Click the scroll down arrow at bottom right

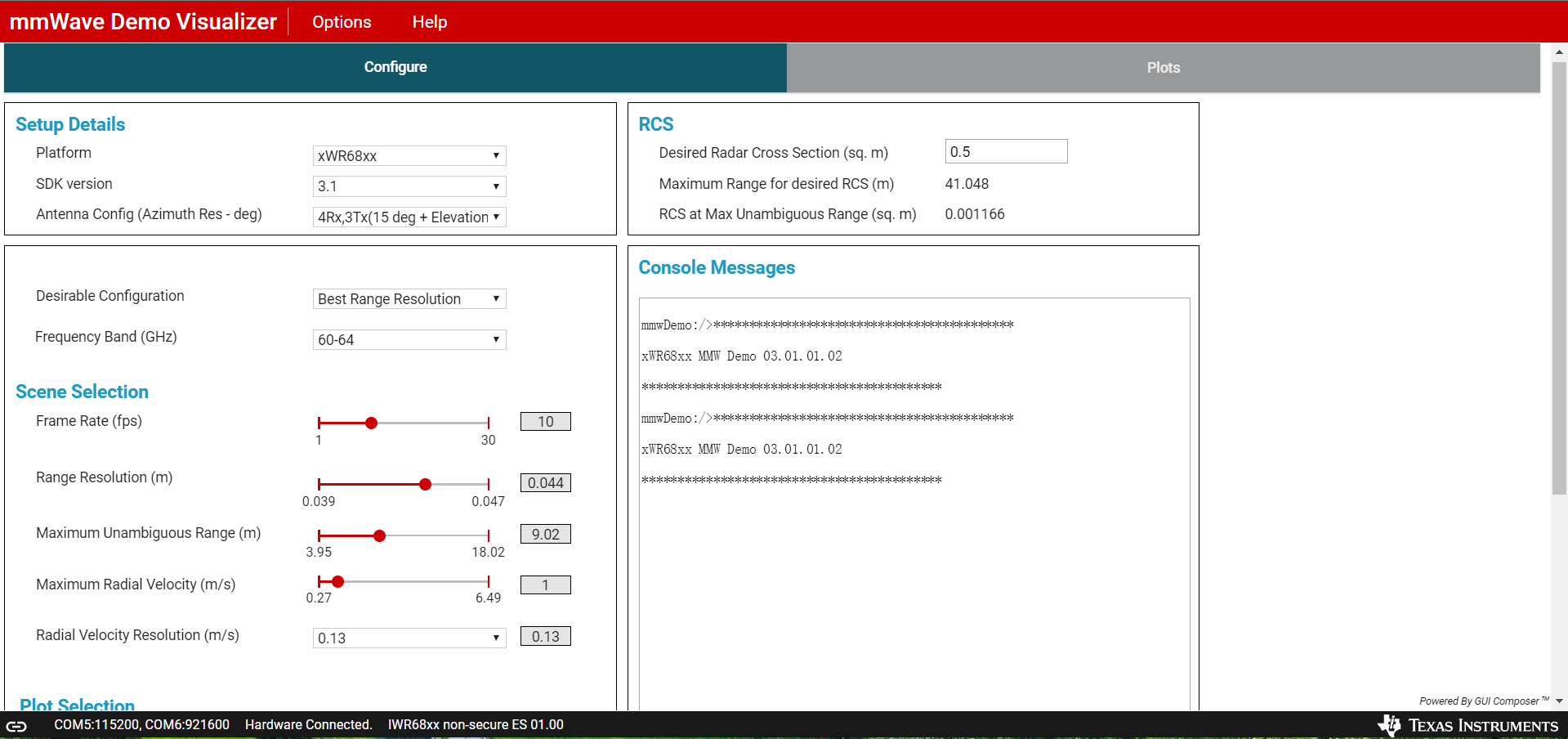1559,701
